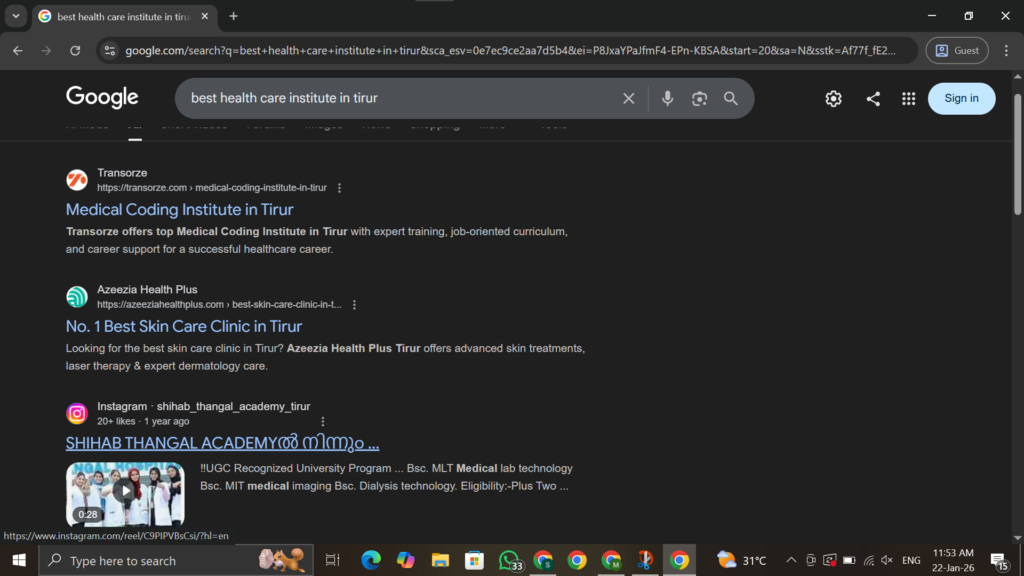Expand the tab search chevron
This screenshot has height=576, width=1024.
tap(16, 16)
